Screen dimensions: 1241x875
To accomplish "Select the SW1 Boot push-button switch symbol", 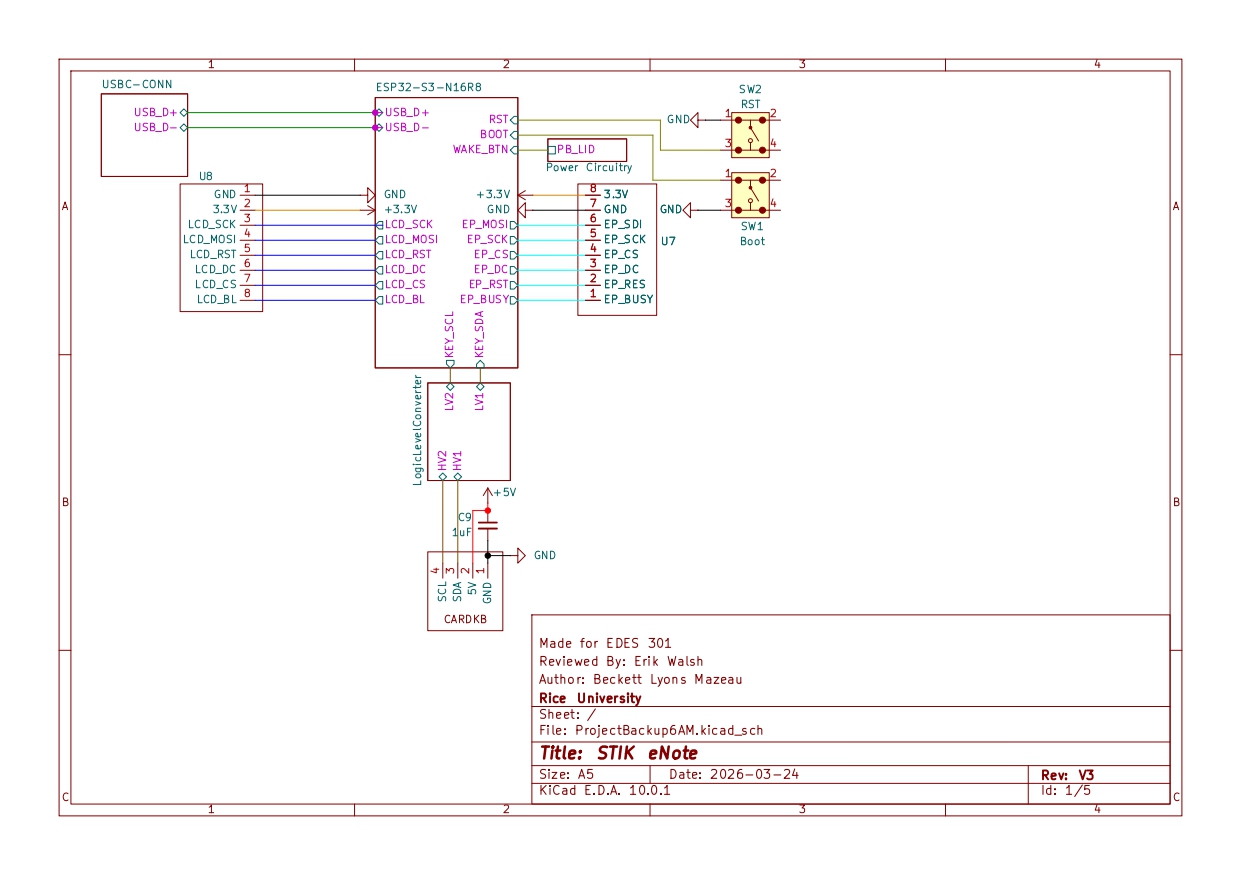I will click(x=751, y=193).
